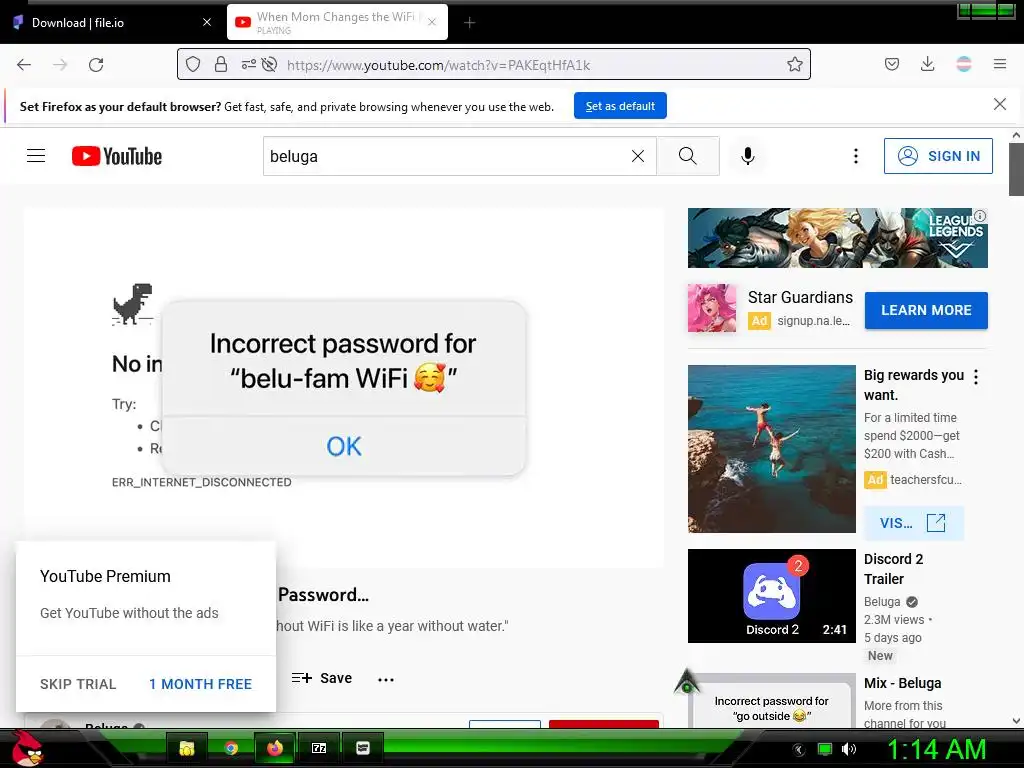Click the LEARN MORE button
The image size is (1024, 768).
pyautogui.click(x=926, y=310)
